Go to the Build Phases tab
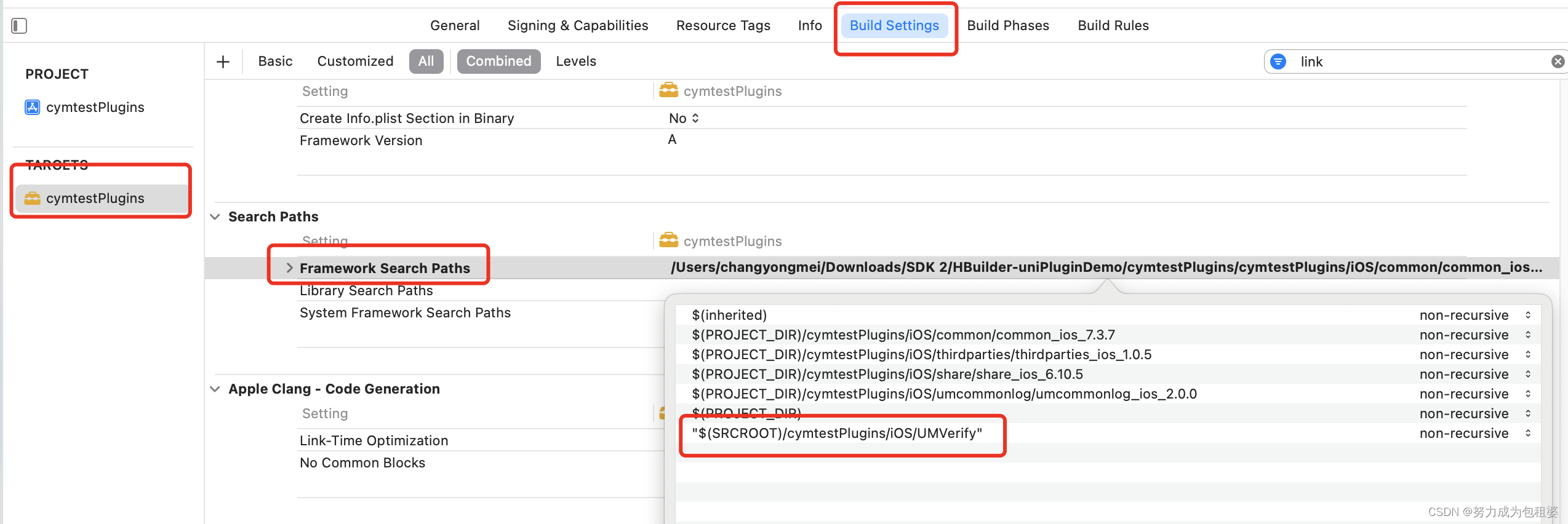Image resolution: width=1568 pixels, height=524 pixels. (x=1008, y=26)
